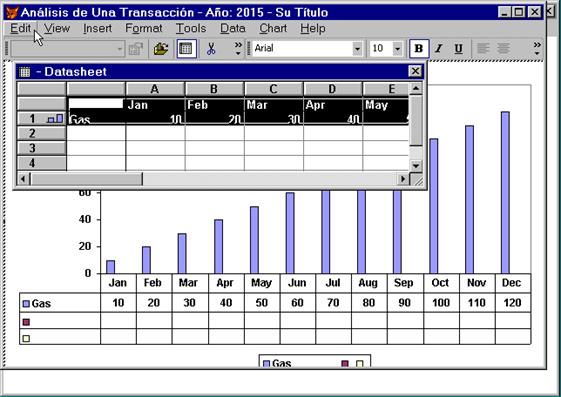This screenshot has width=561, height=397.
Task: Expand more formatting toolbar buttons chevron
Action: coord(537,49)
